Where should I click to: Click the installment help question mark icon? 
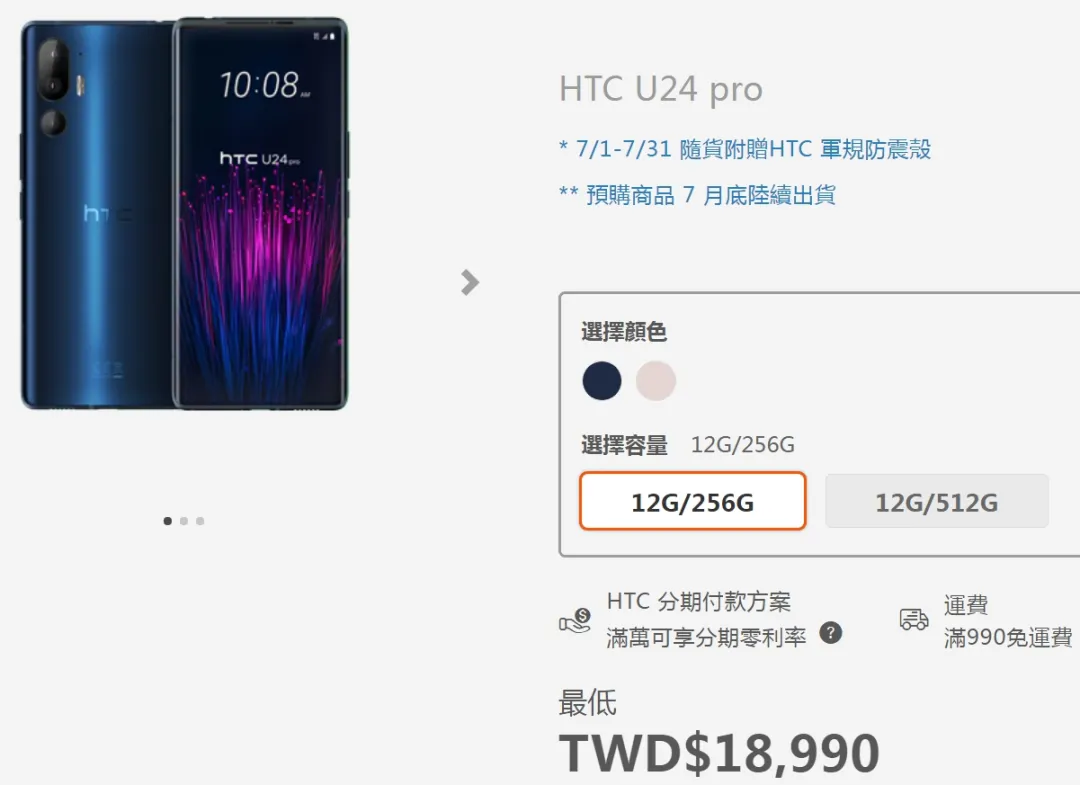[x=831, y=632]
